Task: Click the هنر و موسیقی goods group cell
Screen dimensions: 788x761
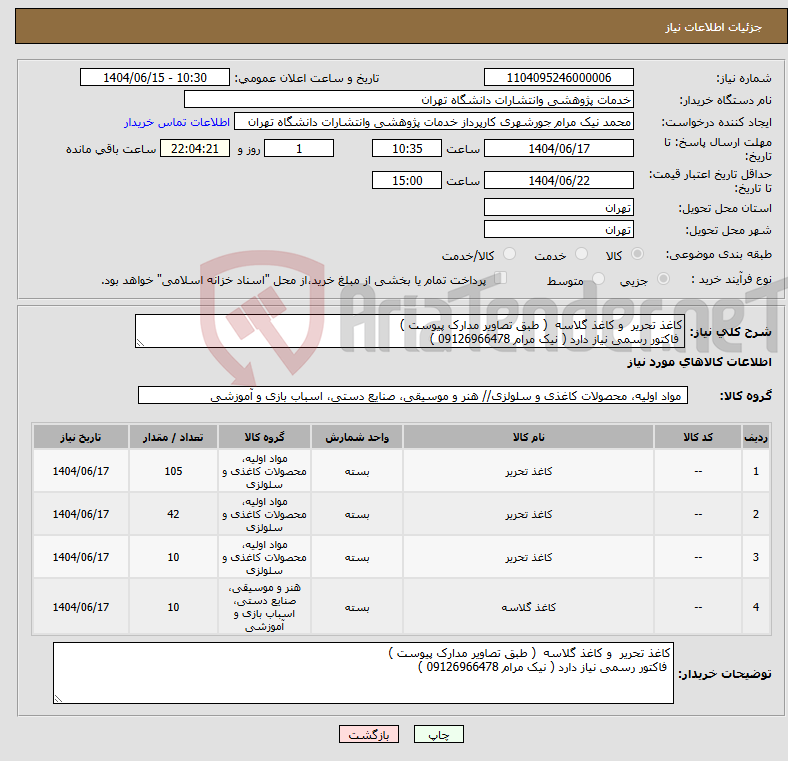Action: (264, 607)
